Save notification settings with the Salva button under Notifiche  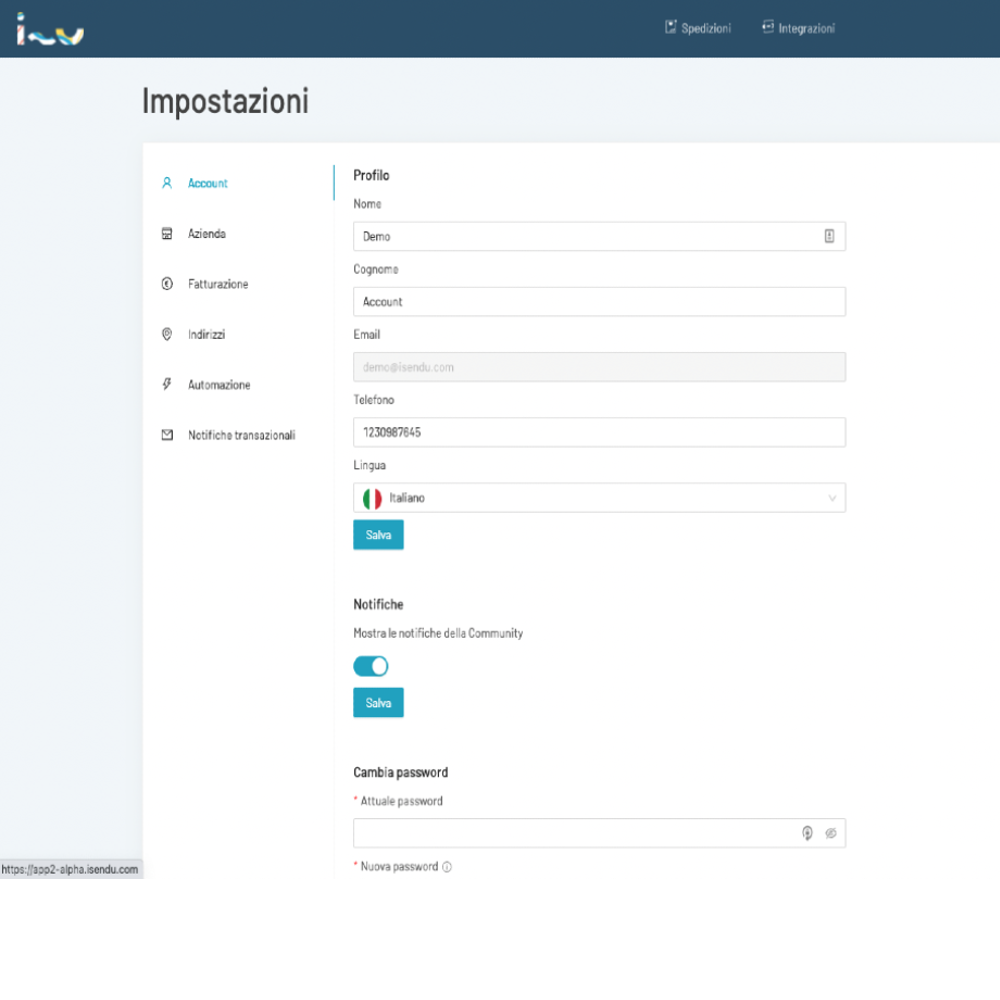(378, 702)
